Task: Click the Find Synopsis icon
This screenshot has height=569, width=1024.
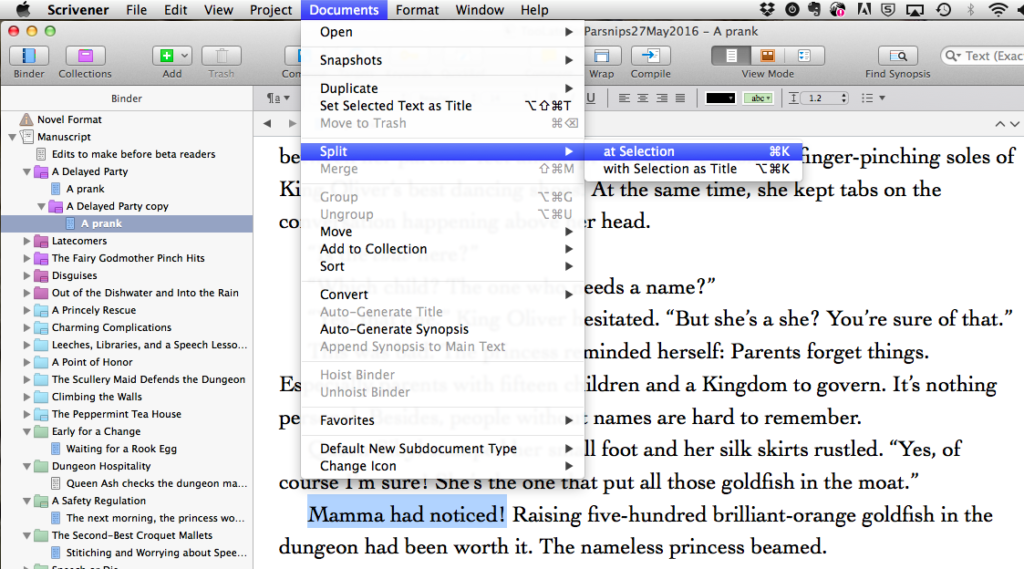Action: pos(898,56)
